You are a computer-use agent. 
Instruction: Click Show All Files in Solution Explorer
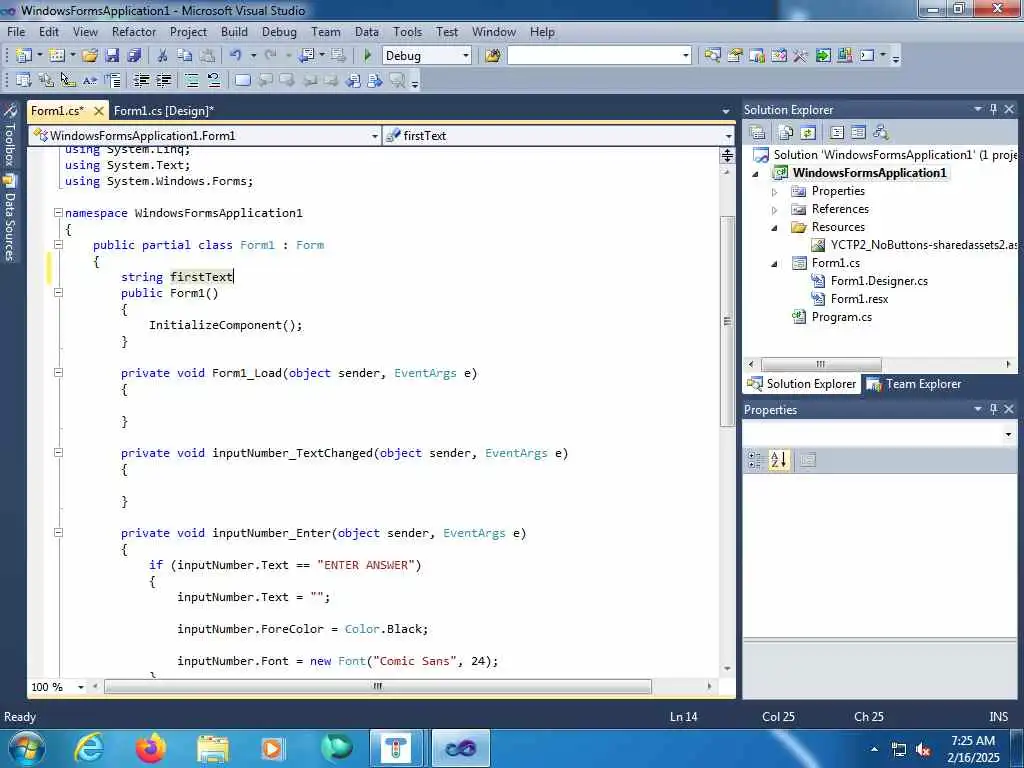(786, 133)
